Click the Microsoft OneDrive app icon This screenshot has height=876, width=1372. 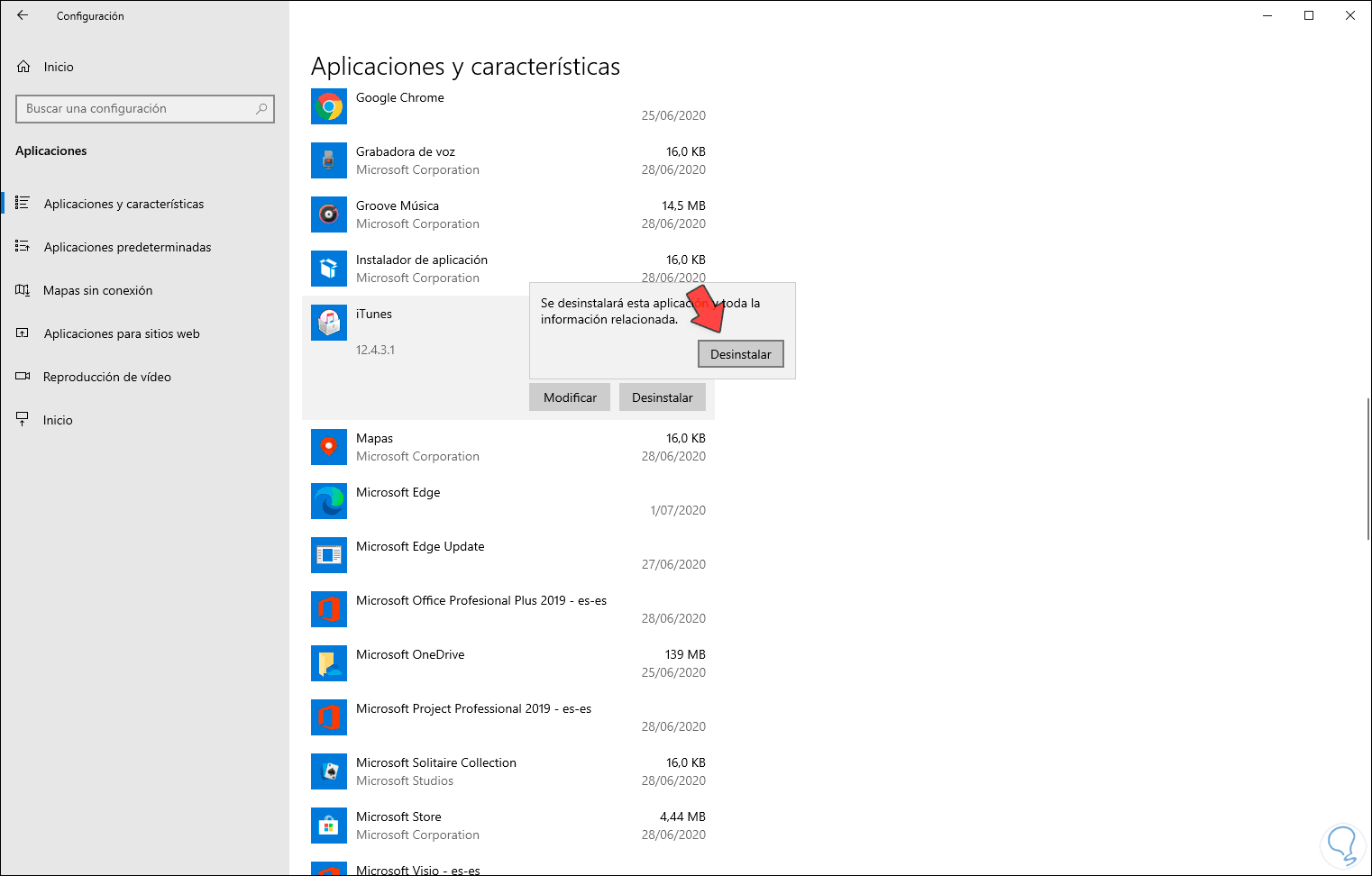[329, 663]
